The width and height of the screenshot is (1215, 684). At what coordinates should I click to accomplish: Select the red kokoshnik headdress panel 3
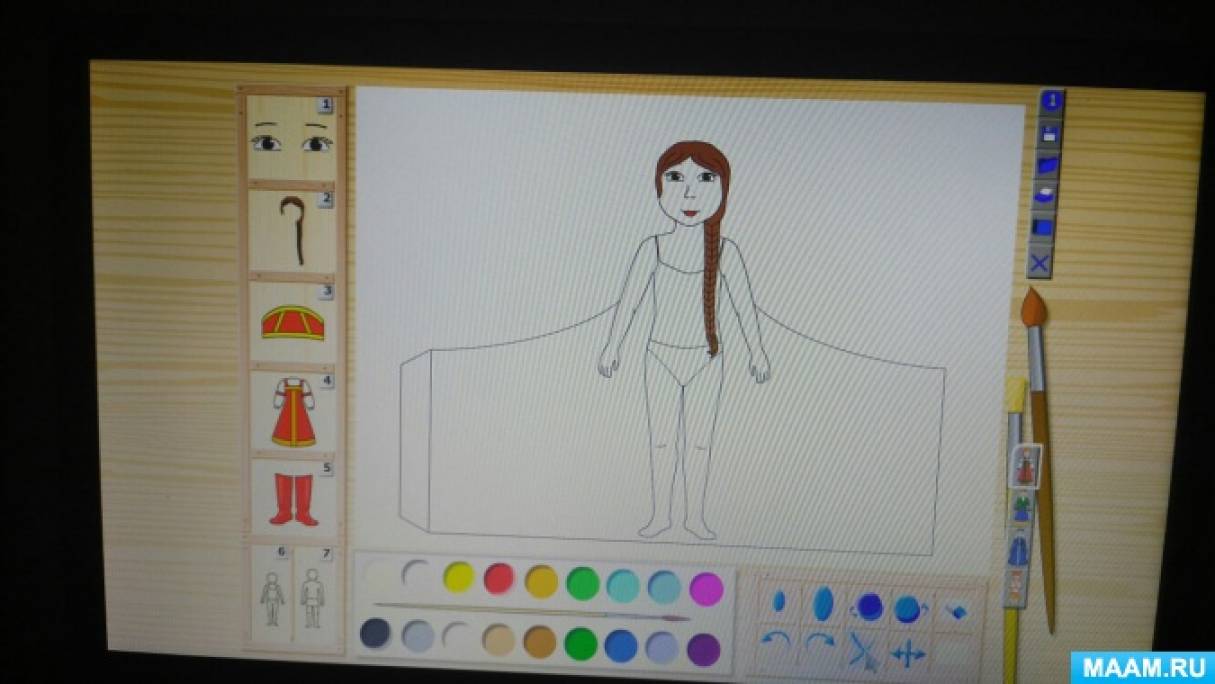(x=292, y=321)
